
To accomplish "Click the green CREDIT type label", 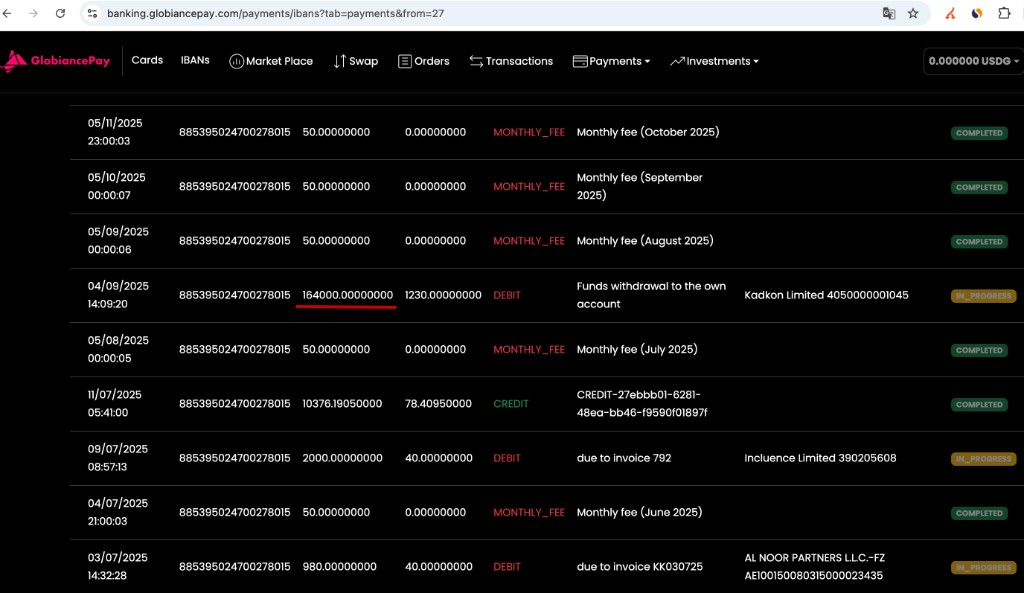I will pos(511,404).
